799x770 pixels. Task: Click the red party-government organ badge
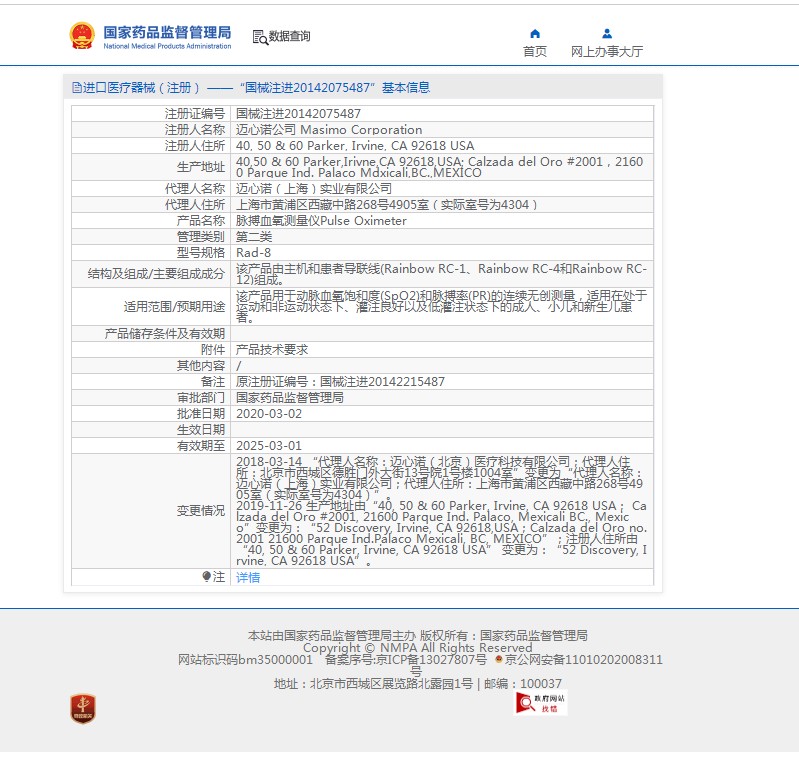(x=83, y=708)
